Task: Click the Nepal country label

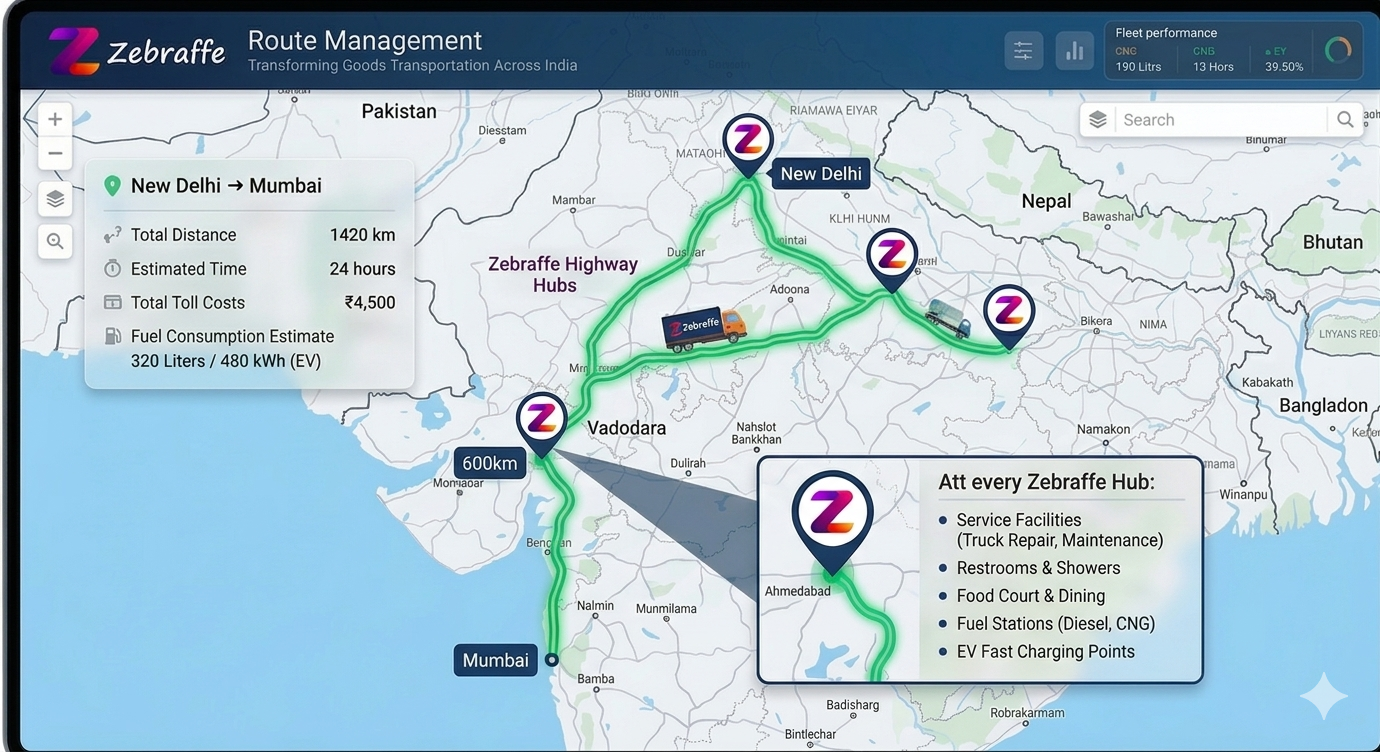Action: tap(1046, 201)
